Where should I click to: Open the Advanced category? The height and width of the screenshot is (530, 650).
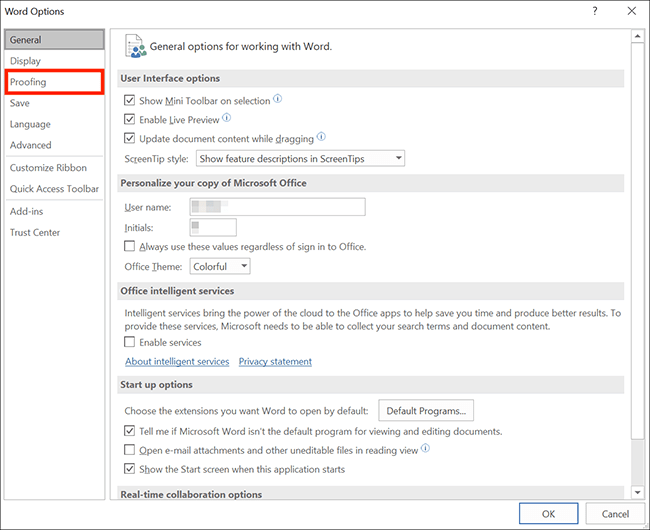pyautogui.click(x=54, y=145)
